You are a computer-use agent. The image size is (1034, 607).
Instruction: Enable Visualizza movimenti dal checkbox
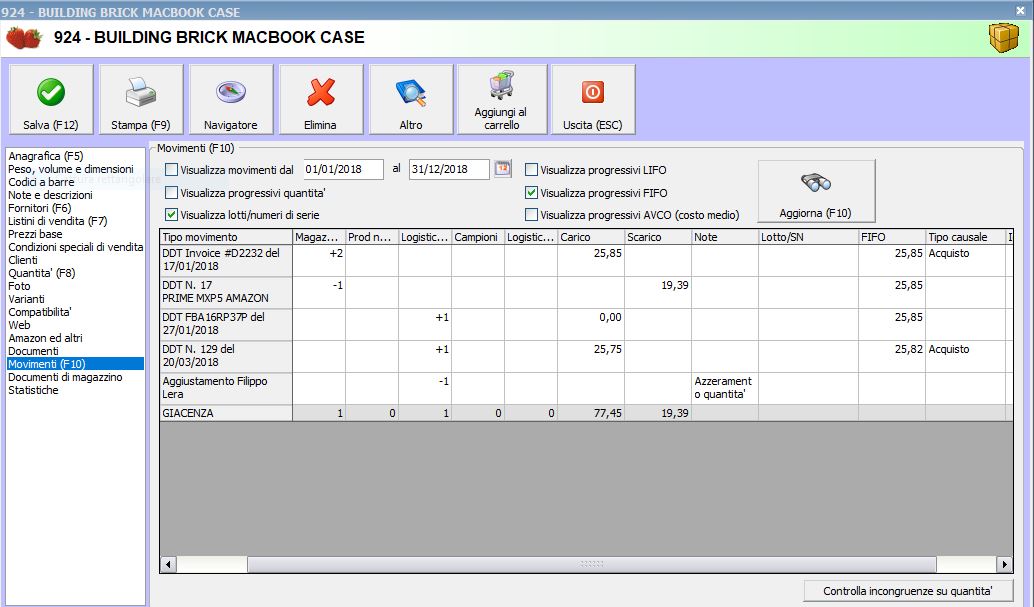[171, 170]
